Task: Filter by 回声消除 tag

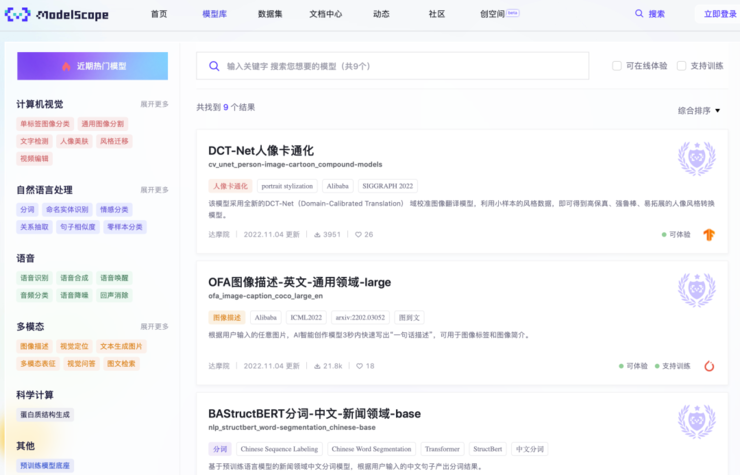Action: coord(114,296)
